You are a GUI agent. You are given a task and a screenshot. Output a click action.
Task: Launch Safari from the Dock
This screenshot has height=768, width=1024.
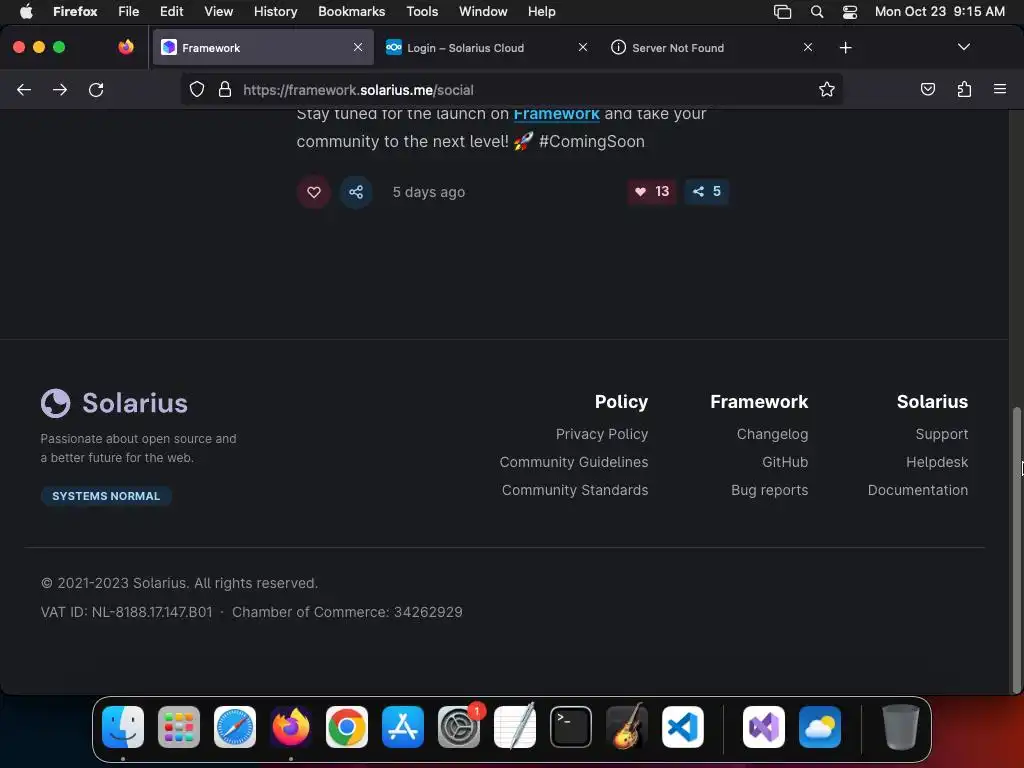click(x=235, y=727)
